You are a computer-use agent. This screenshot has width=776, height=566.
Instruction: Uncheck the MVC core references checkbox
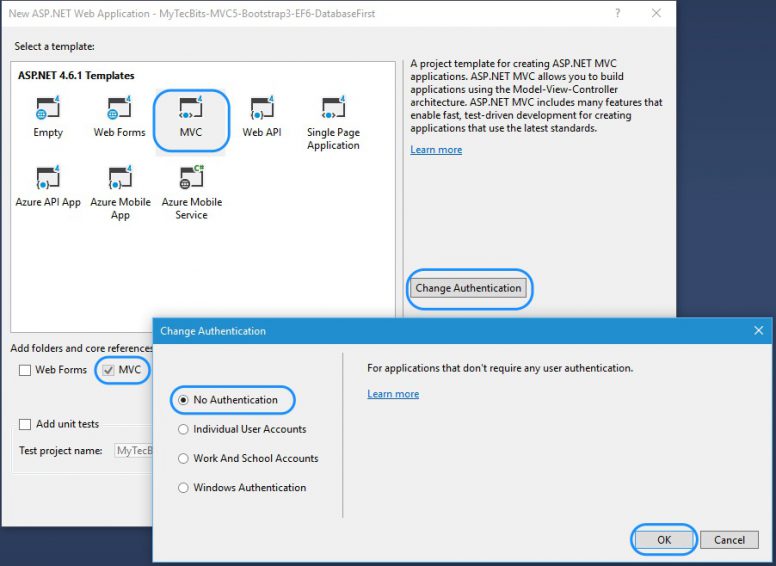click(x=108, y=370)
